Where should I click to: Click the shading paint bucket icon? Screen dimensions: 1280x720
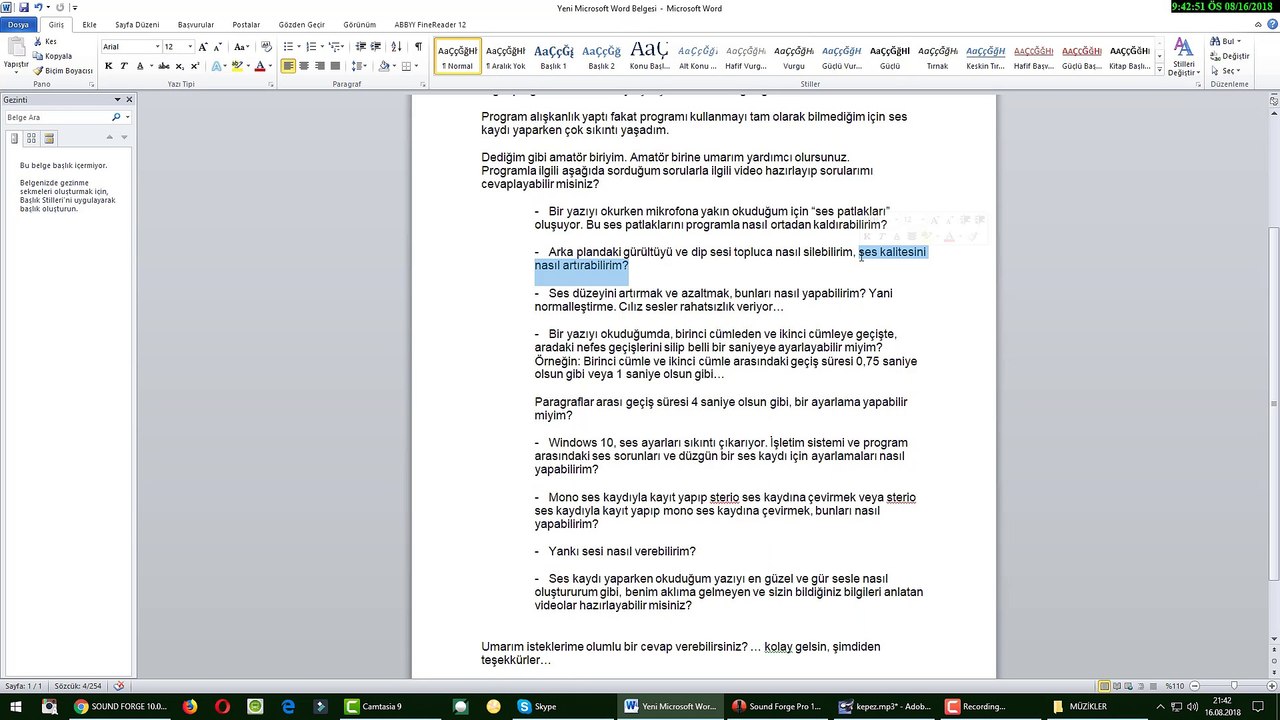[x=384, y=66]
